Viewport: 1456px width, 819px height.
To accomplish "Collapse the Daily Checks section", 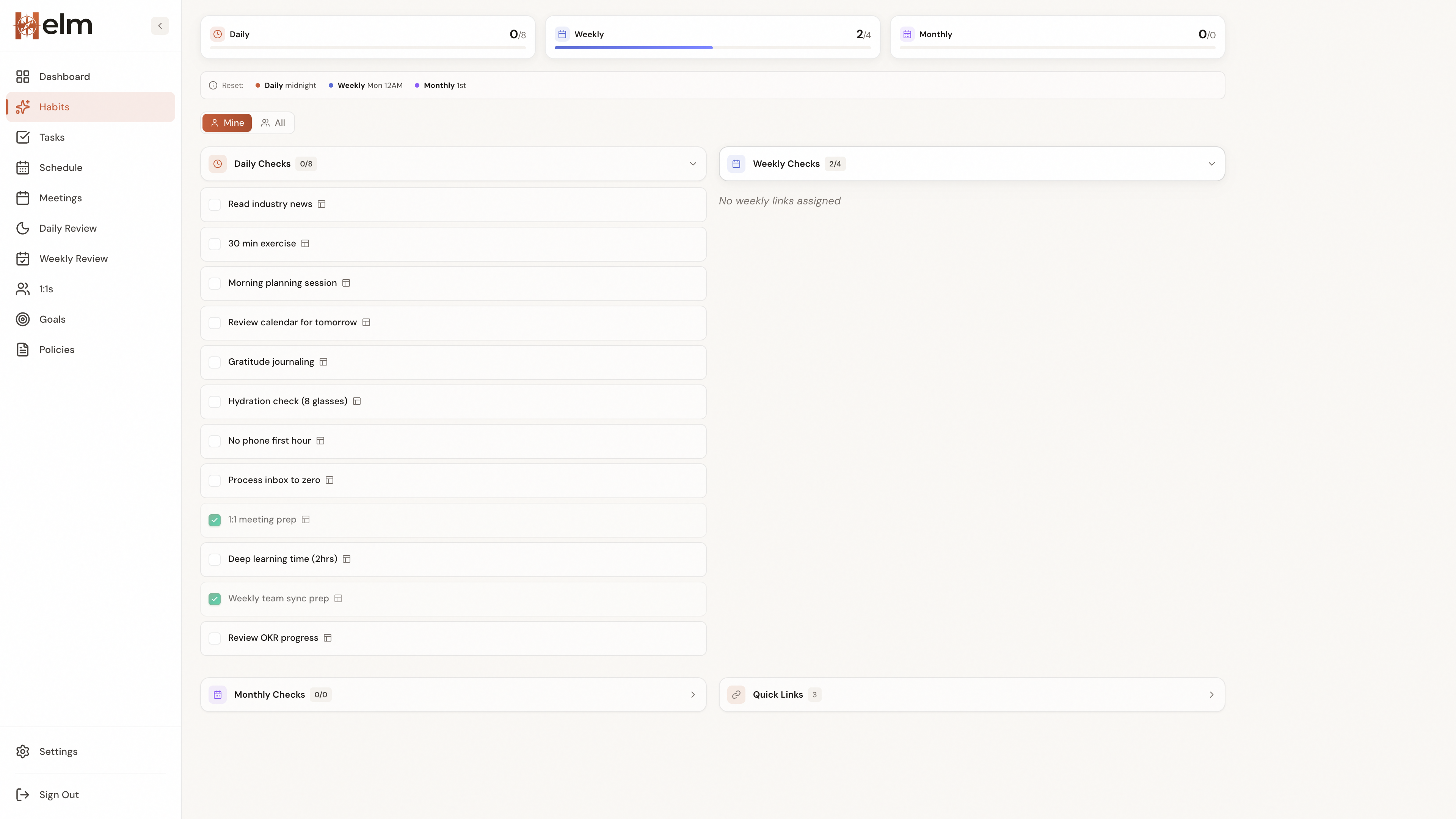I will [x=693, y=164].
